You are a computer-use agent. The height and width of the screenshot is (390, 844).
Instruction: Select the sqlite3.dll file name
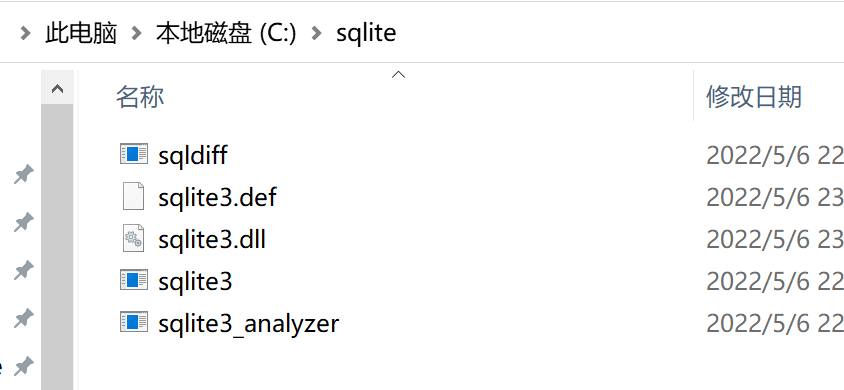212,239
